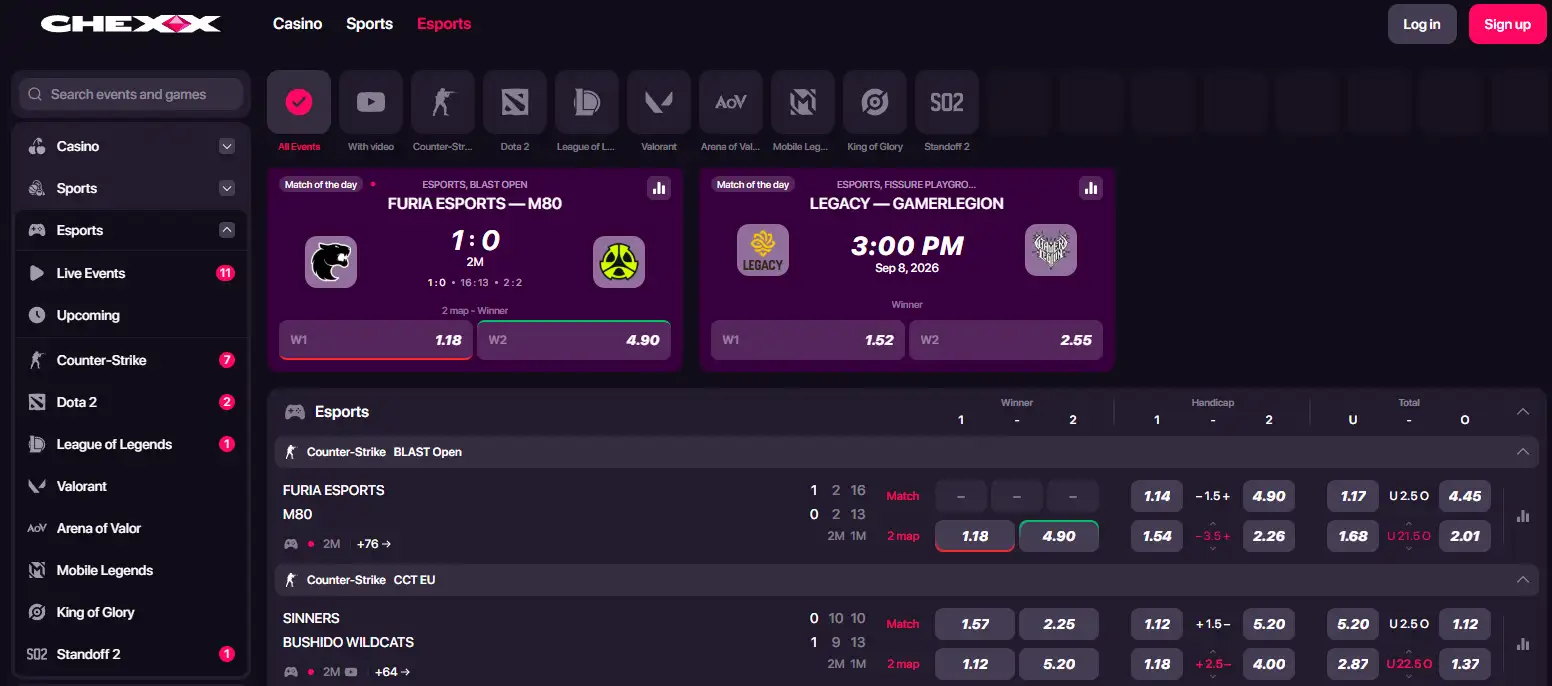Open statistics for FURIA vs M80 card
The image size is (1552, 686).
(659, 187)
